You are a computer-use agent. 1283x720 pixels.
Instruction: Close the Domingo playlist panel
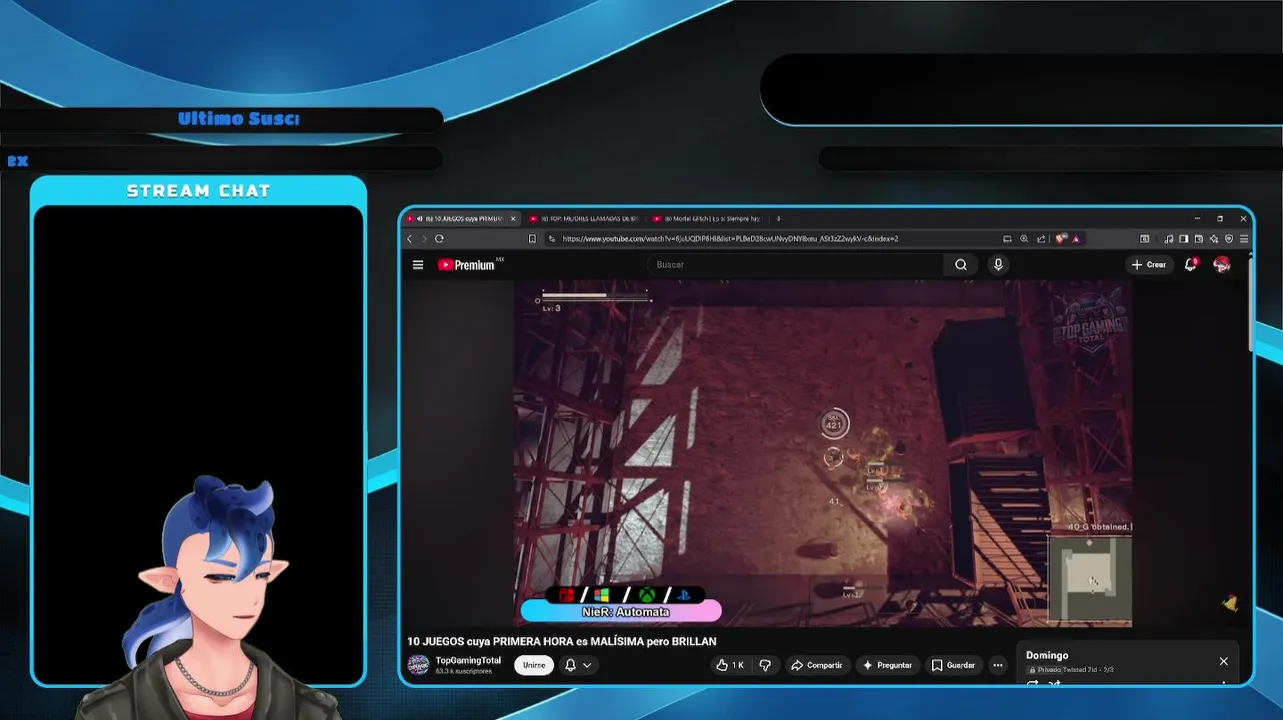1223,661
